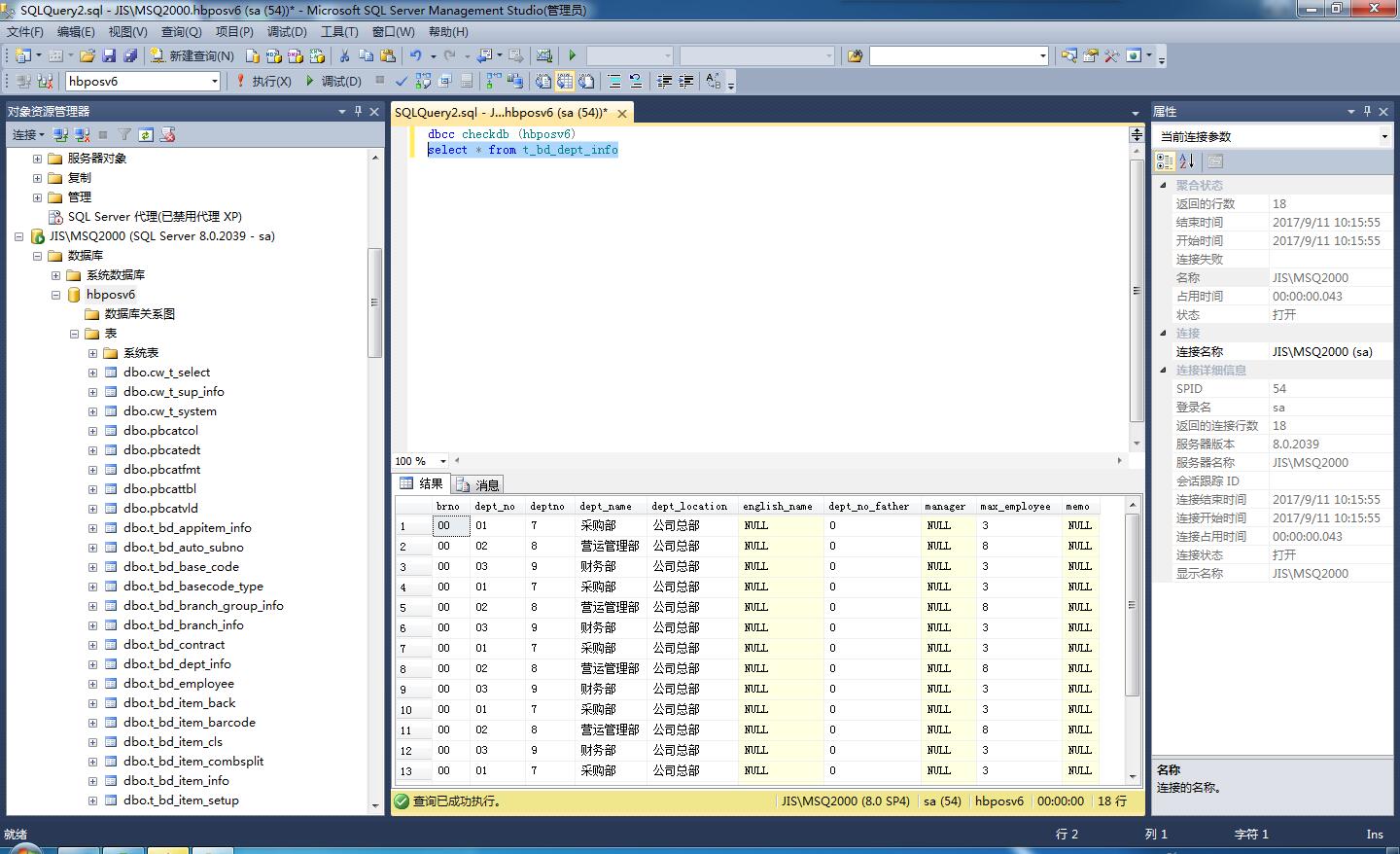1400x854 pixels.
Task: Save all open files
Action: tap(130, 55)
